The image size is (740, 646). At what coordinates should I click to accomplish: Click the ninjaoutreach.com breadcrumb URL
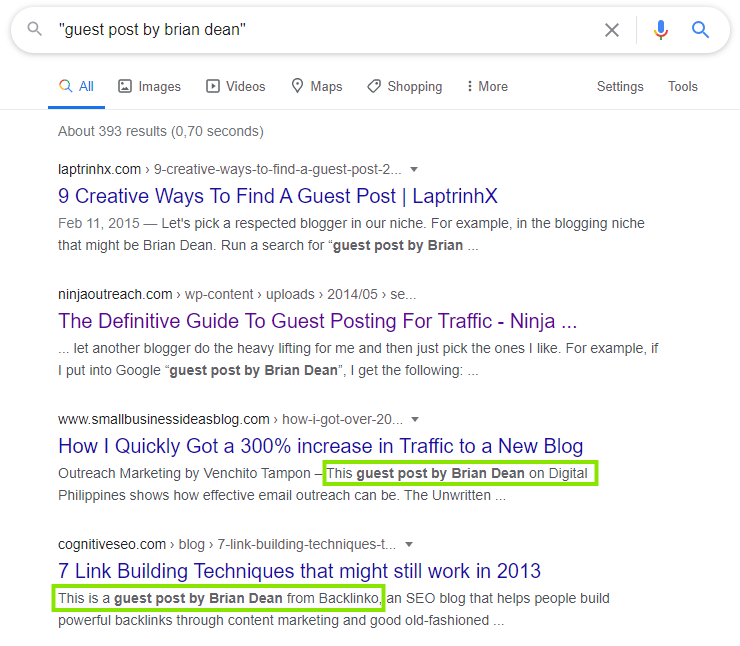237,294
